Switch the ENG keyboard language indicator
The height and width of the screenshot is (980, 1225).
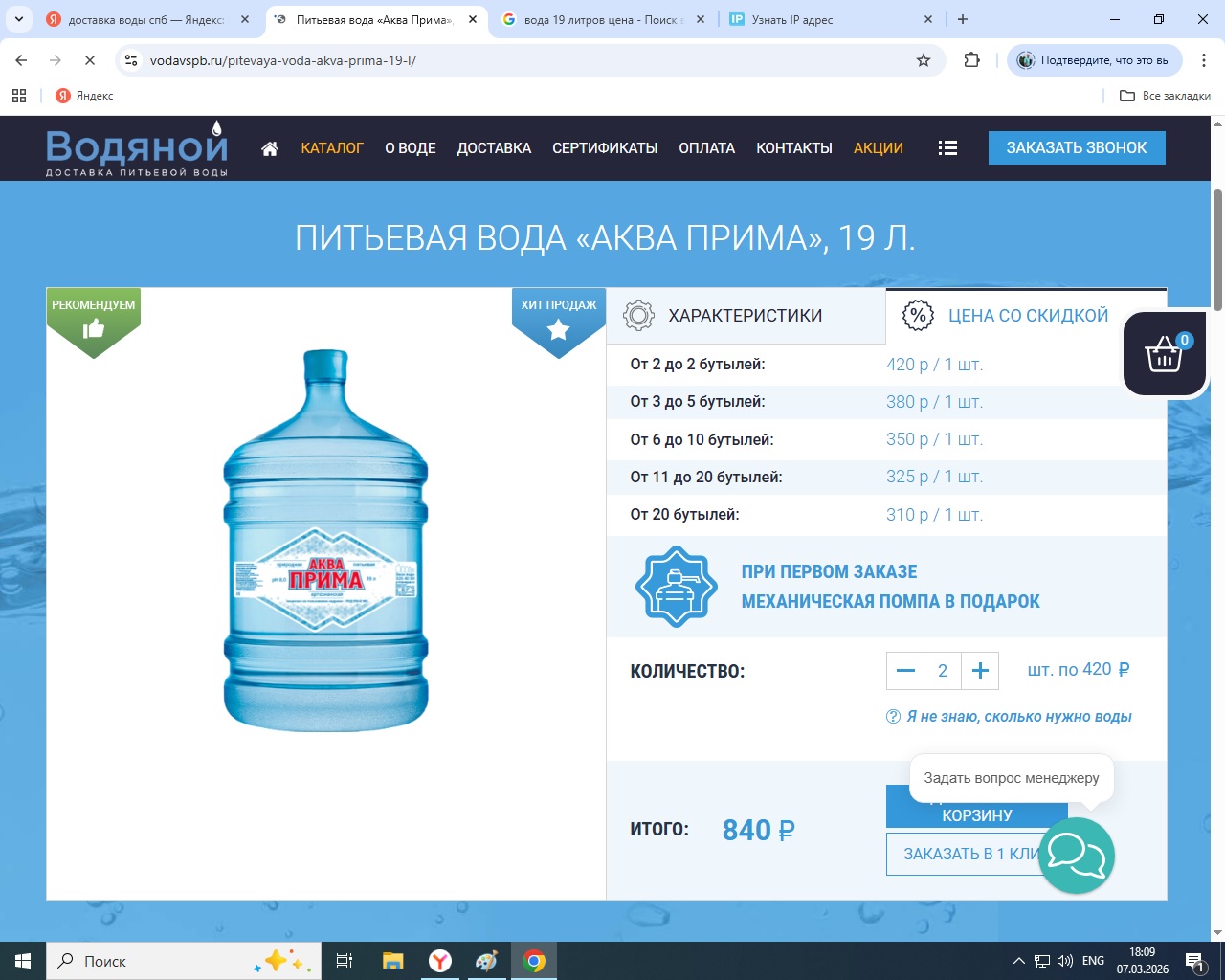click(1093, 961)
